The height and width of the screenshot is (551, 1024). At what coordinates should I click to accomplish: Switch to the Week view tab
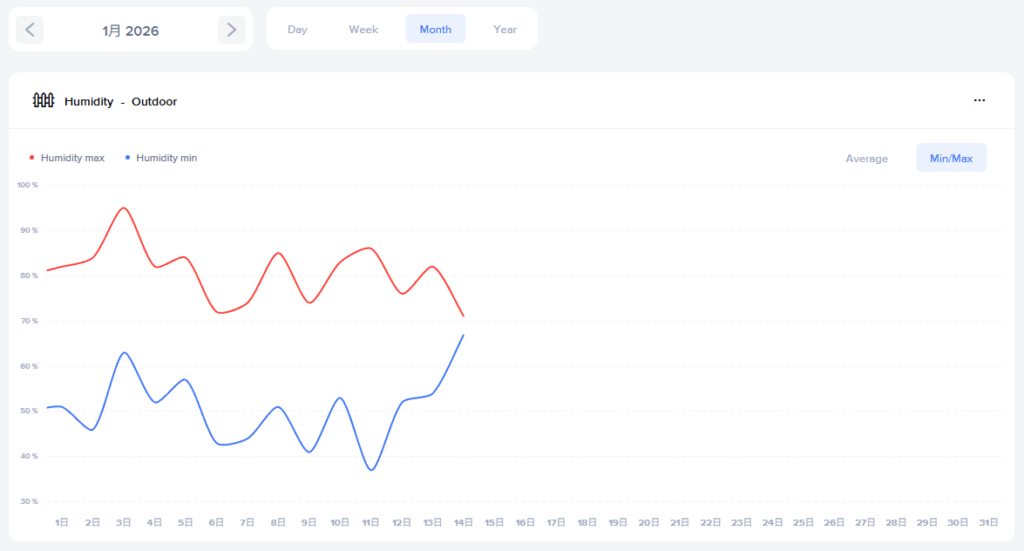coord(363,29)
